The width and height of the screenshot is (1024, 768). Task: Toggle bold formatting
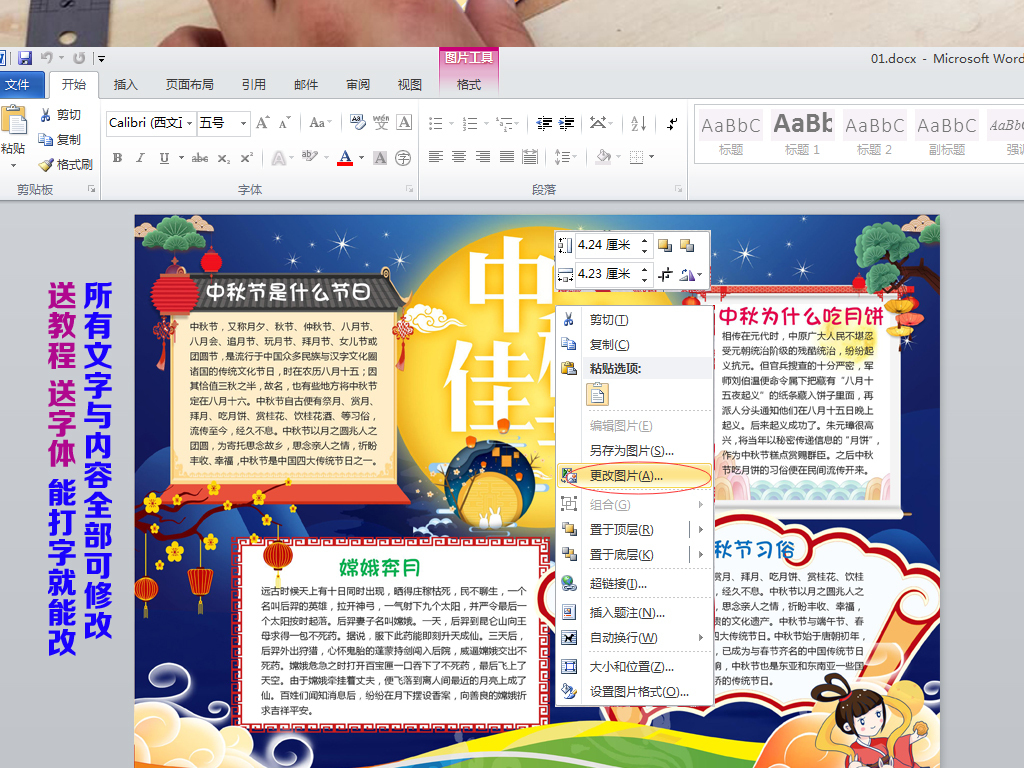(117, 158)
